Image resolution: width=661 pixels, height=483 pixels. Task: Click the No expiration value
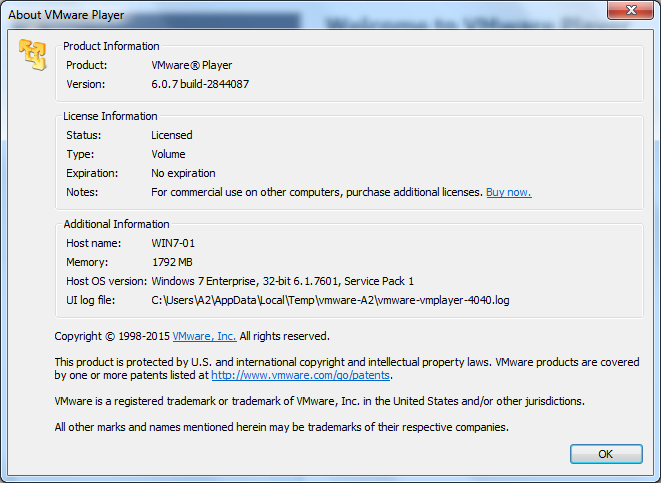tap(183, 173)
